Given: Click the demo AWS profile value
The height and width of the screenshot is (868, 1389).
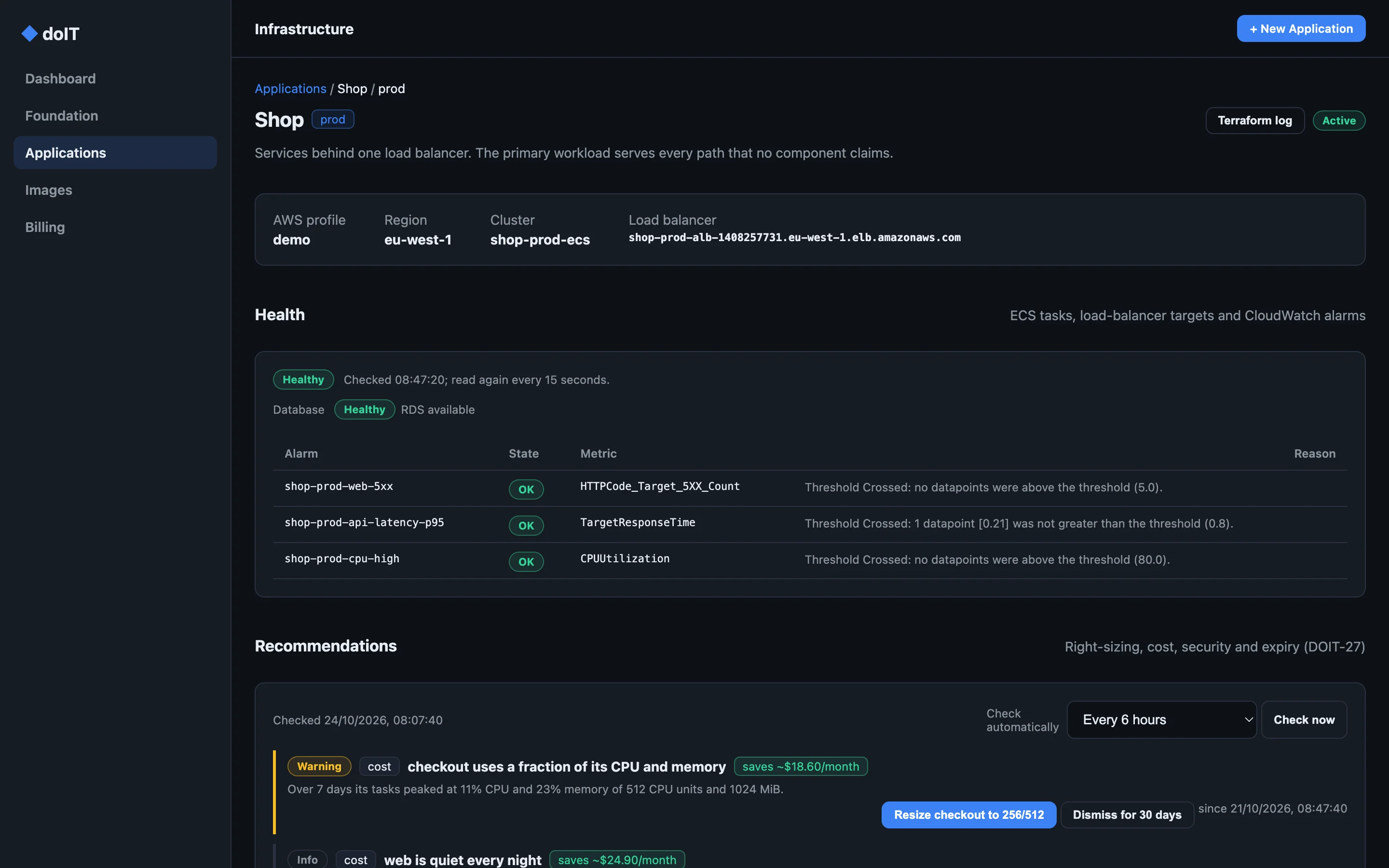Looking at the screenshot, I should coord(292,240).
